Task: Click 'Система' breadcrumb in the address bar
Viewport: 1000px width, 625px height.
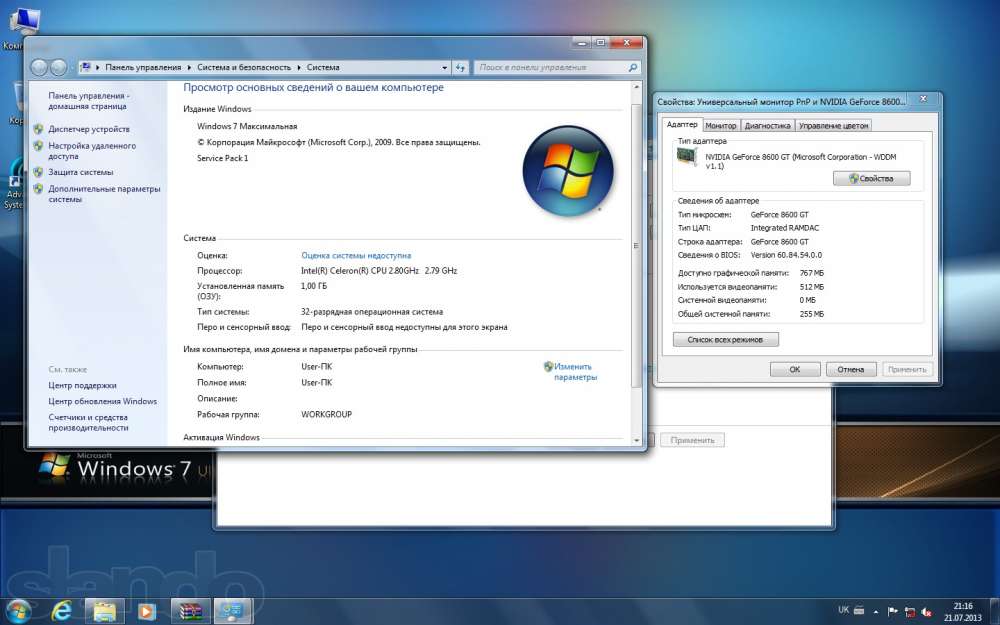Action: coord(323,67)
